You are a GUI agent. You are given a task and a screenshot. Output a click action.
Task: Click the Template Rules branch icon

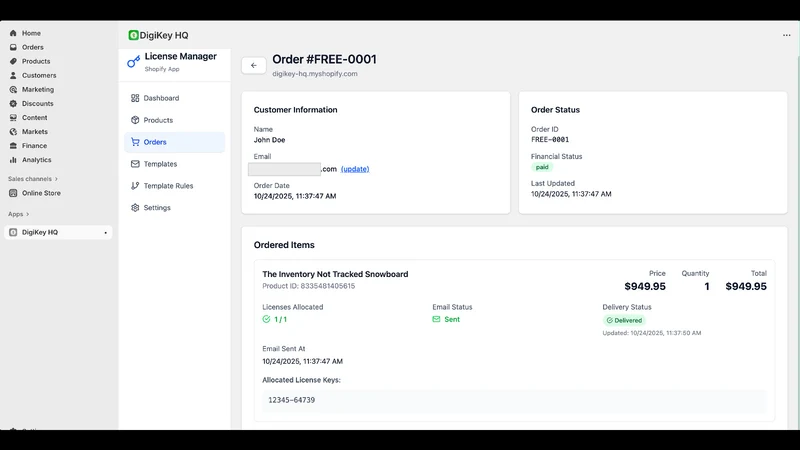[135, 186]
